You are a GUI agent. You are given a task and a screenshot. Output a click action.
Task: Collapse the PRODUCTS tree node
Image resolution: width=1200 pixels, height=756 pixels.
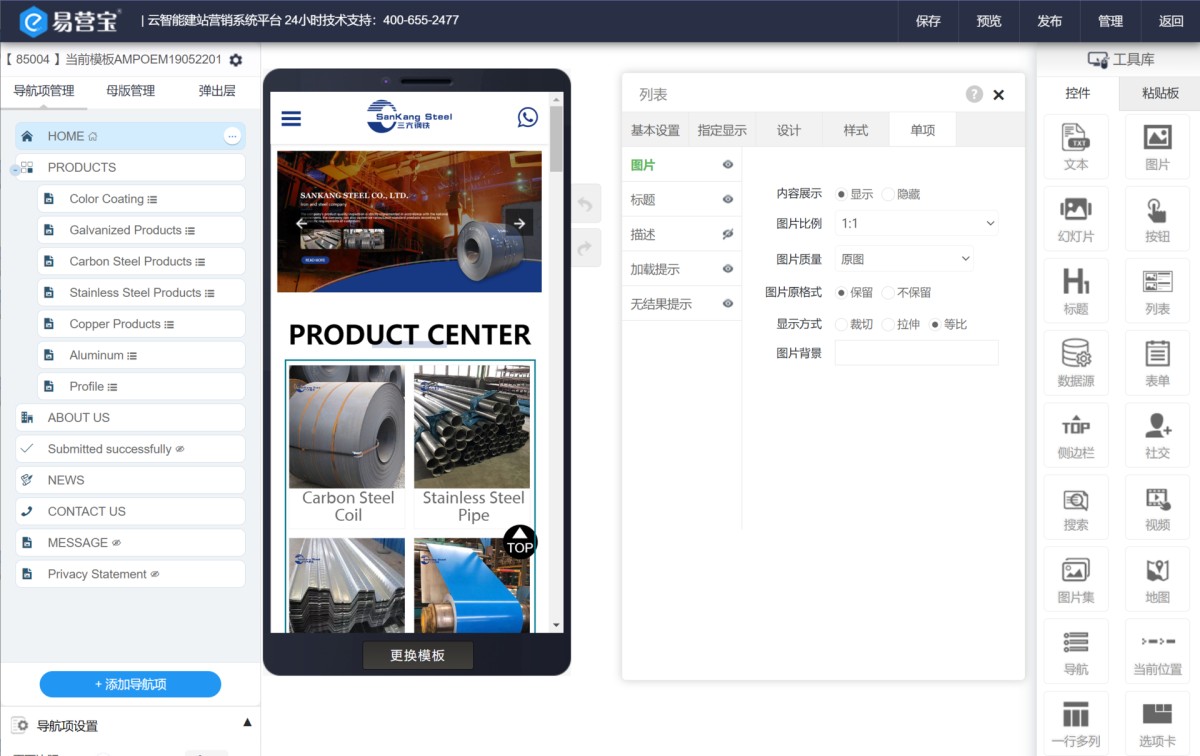point(15,169)
